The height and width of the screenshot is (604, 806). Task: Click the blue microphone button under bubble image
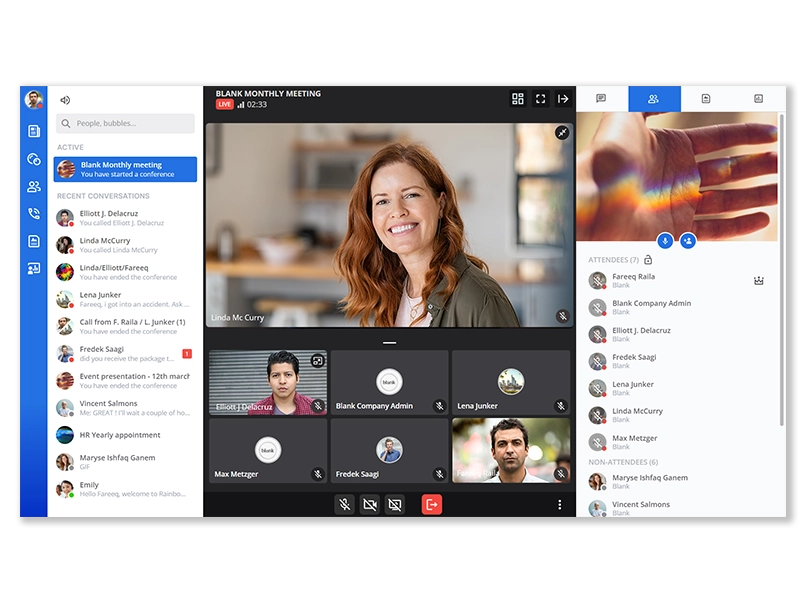click(665, 241)
